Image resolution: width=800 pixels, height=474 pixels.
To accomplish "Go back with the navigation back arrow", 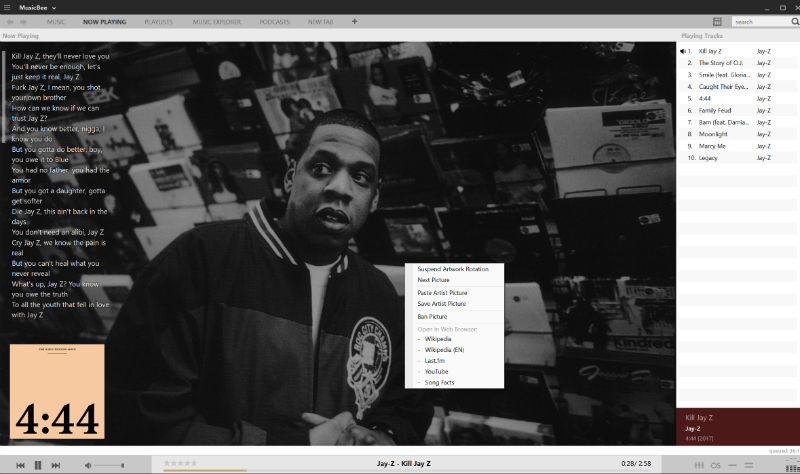I will point(10,22).
